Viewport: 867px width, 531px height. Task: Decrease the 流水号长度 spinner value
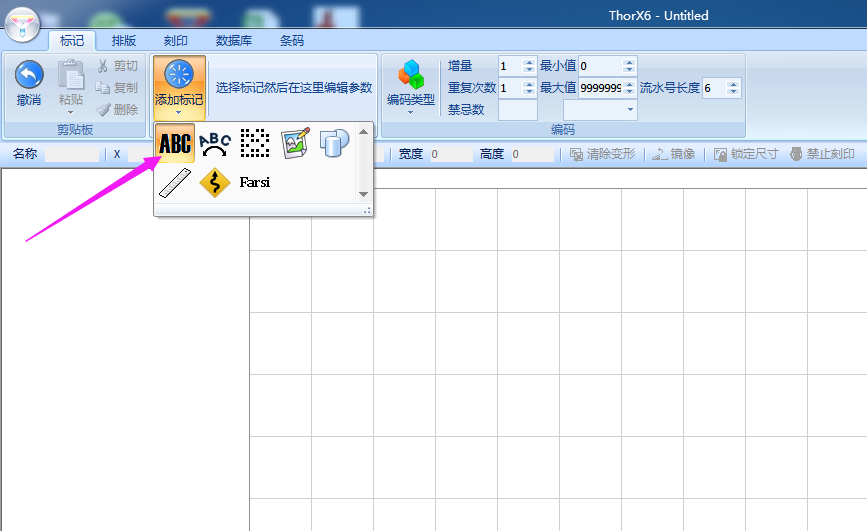[735, 93]
